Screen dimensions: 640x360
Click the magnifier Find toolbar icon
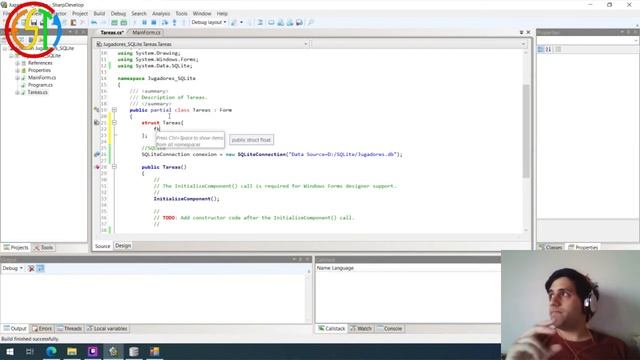click(x=311, y=22)
